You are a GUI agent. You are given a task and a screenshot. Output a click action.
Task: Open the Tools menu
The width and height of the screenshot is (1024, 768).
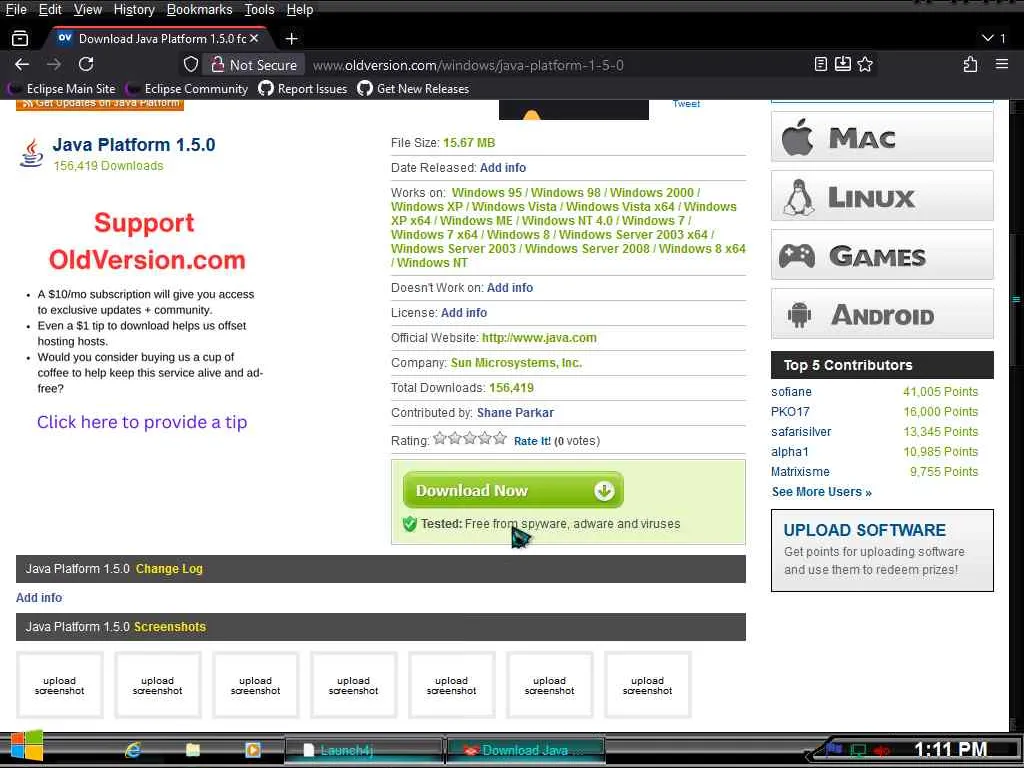(x=259, y=10)
